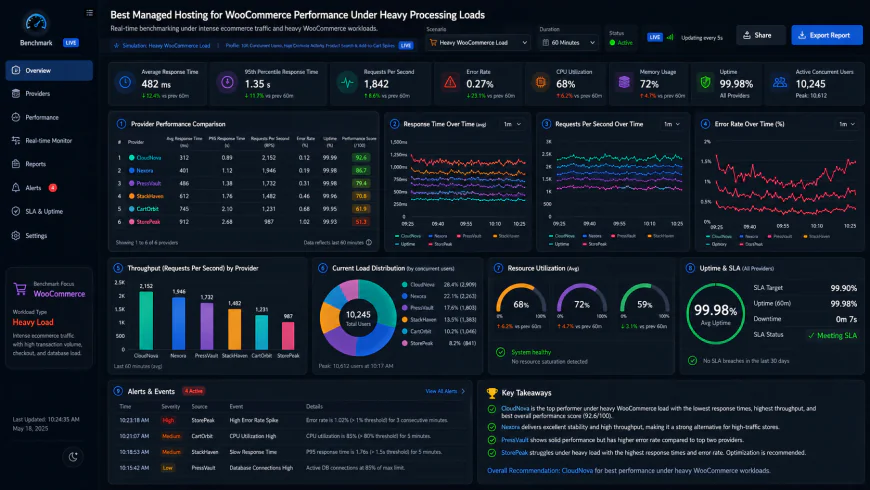Select StorePeak row in comparison table
This screenshot has height=490, width=870.
click(244, 221)
